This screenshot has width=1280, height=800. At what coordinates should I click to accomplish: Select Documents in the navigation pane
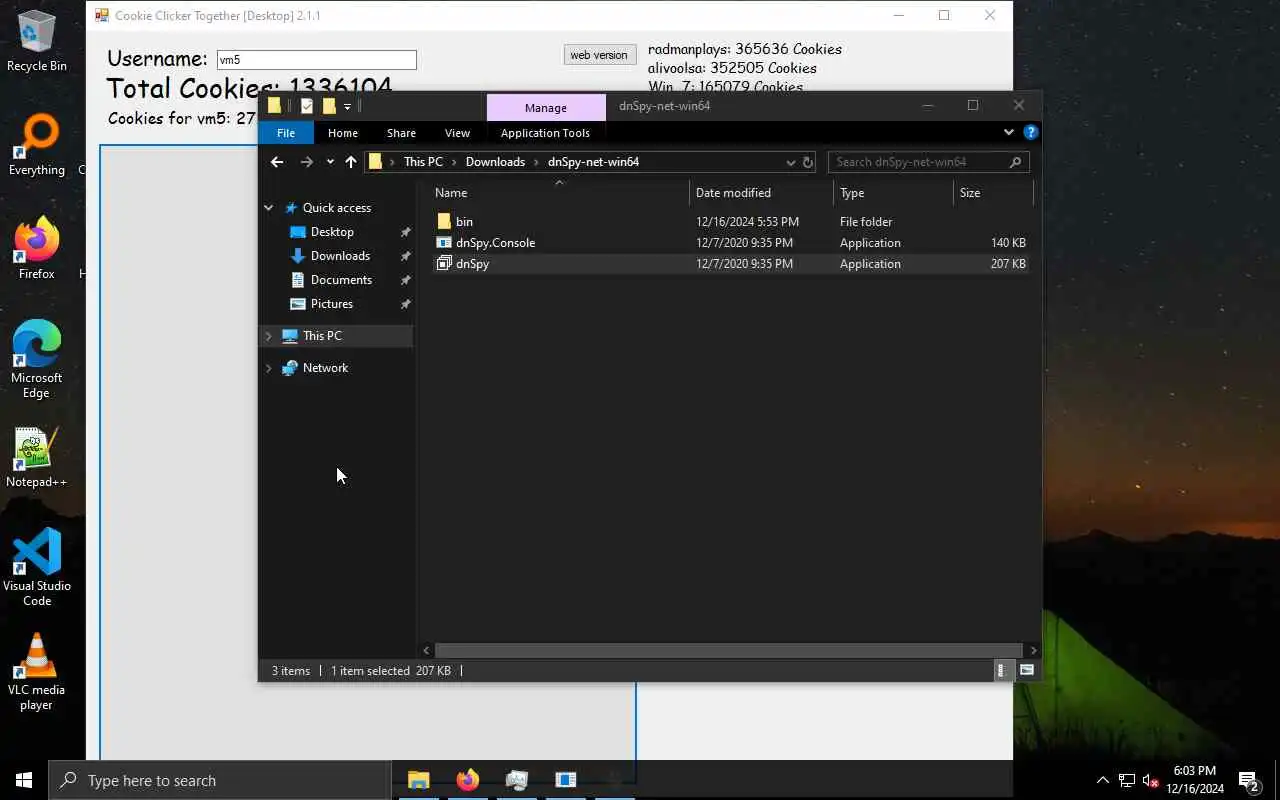(x=341, y=280)
